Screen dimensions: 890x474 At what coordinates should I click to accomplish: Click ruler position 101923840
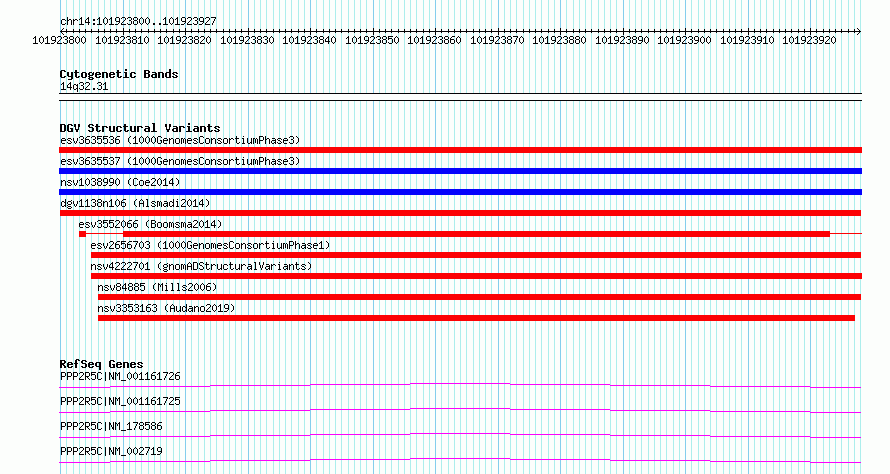click(x=309, y=40)
